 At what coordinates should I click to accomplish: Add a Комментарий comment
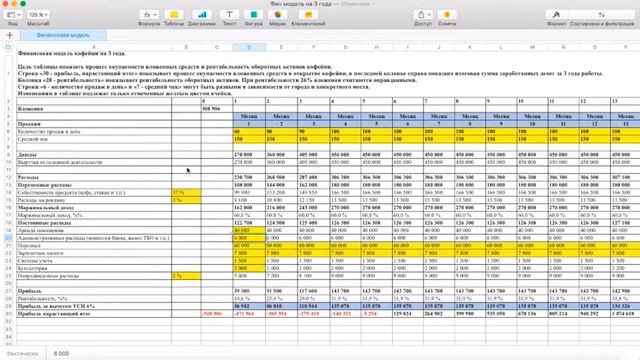(308, 15)
